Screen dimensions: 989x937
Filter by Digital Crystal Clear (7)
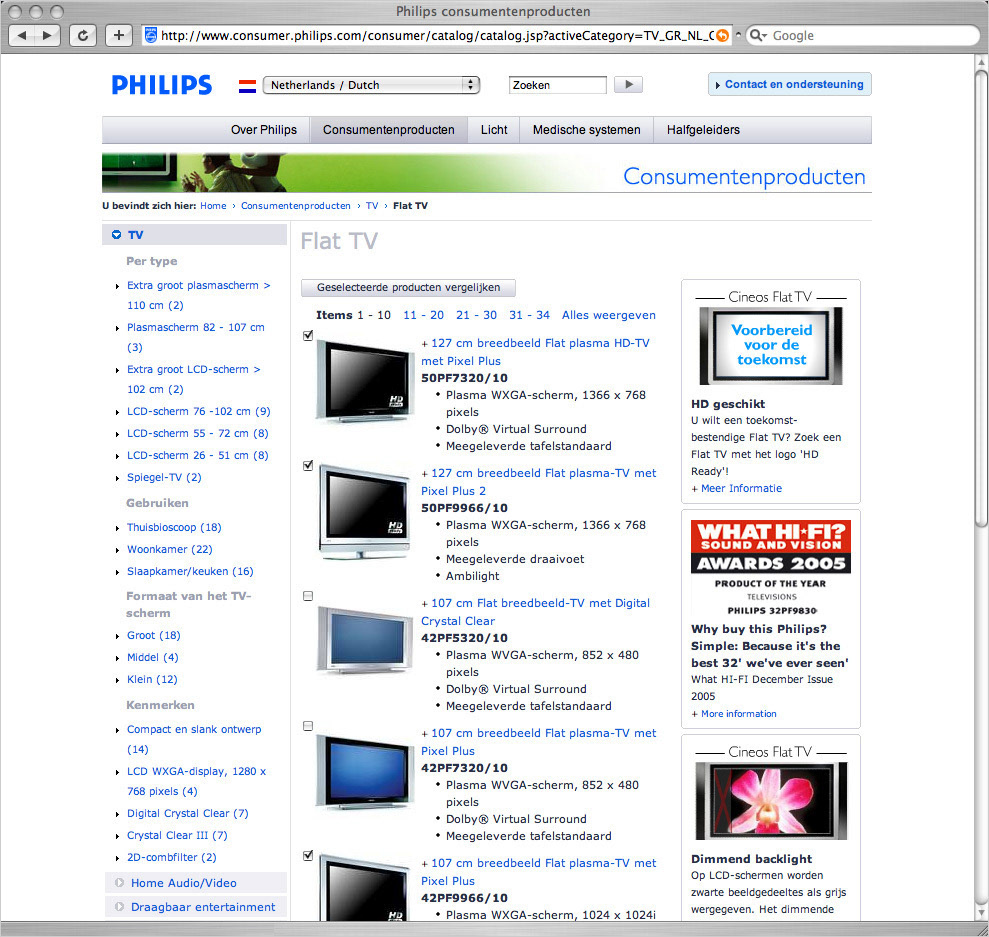coord(187,813)
